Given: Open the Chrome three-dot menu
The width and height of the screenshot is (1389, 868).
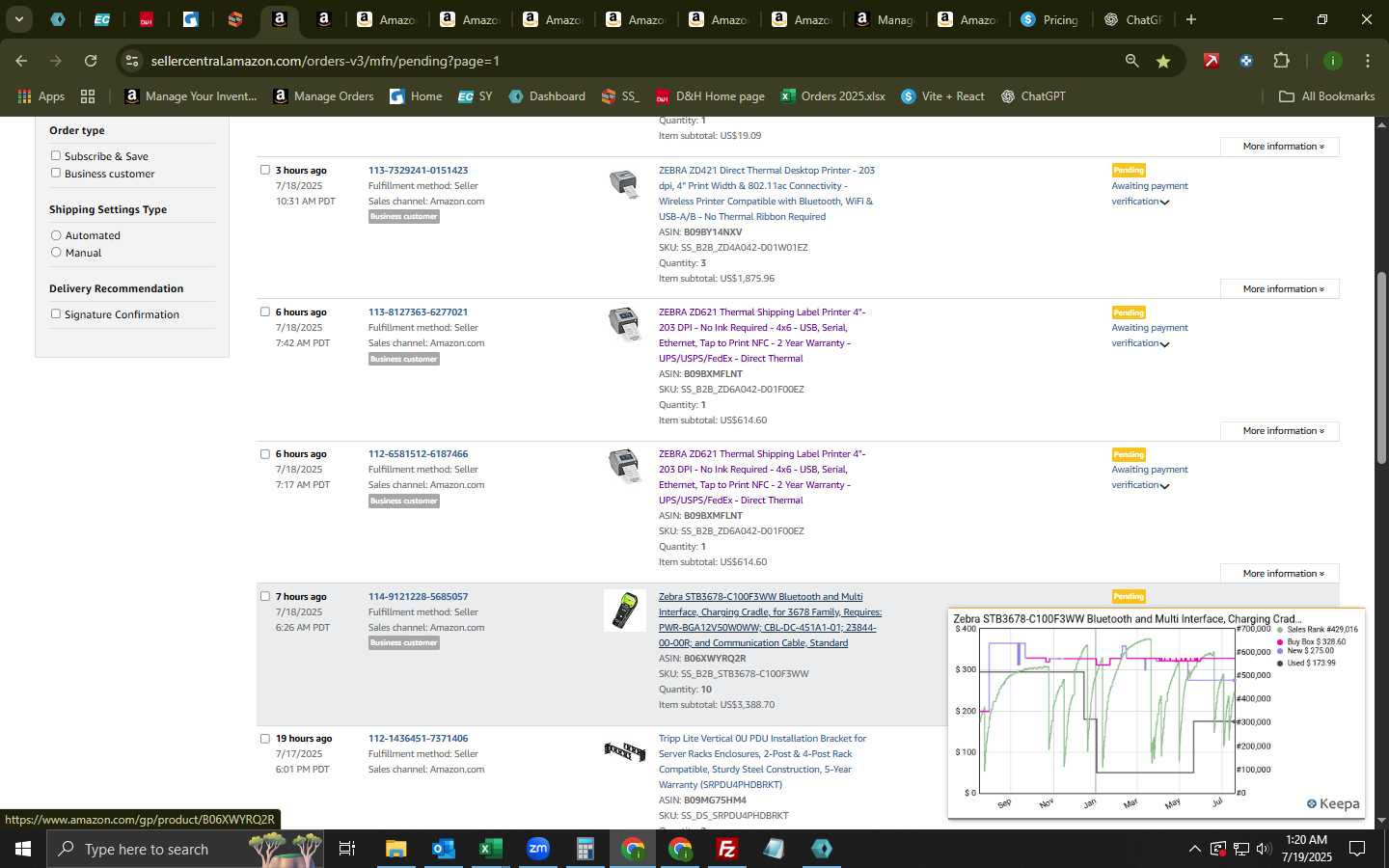Looking at the screenshot, I should click(x=1367, y=61).
